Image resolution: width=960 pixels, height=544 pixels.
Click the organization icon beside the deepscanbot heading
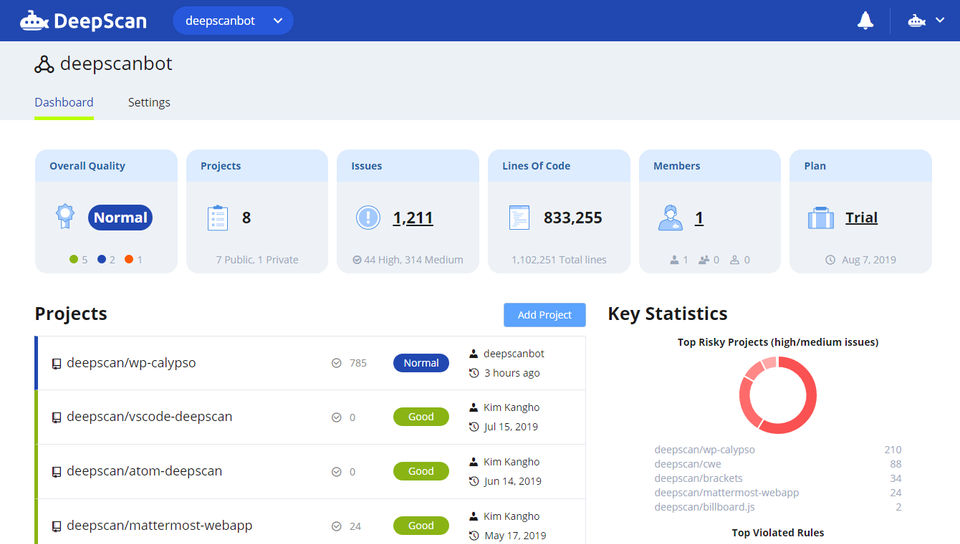point(44,64)
